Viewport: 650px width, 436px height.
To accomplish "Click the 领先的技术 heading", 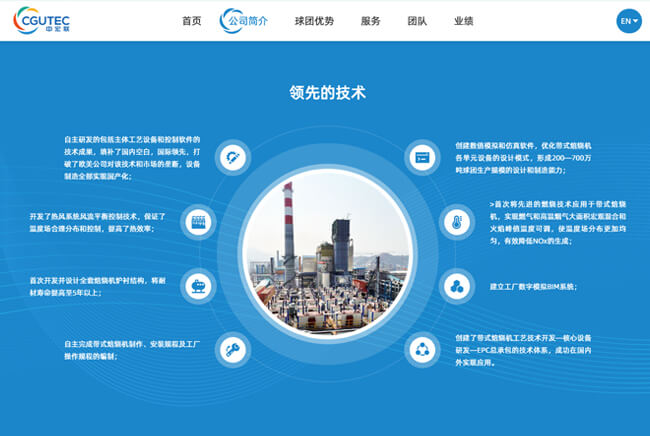I will click(x=327, y=93).
